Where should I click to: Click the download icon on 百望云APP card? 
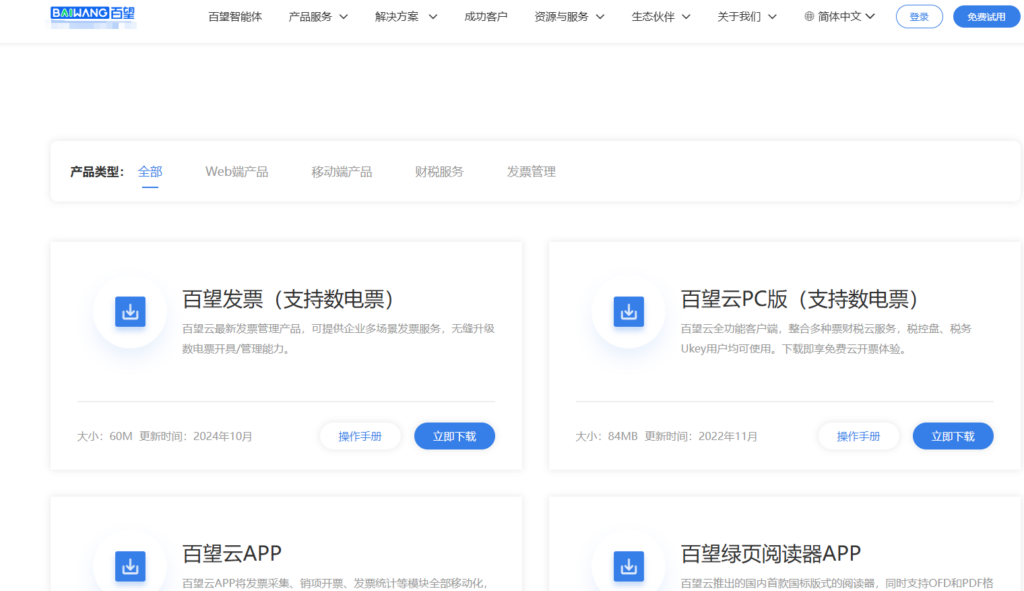point(129,565)
